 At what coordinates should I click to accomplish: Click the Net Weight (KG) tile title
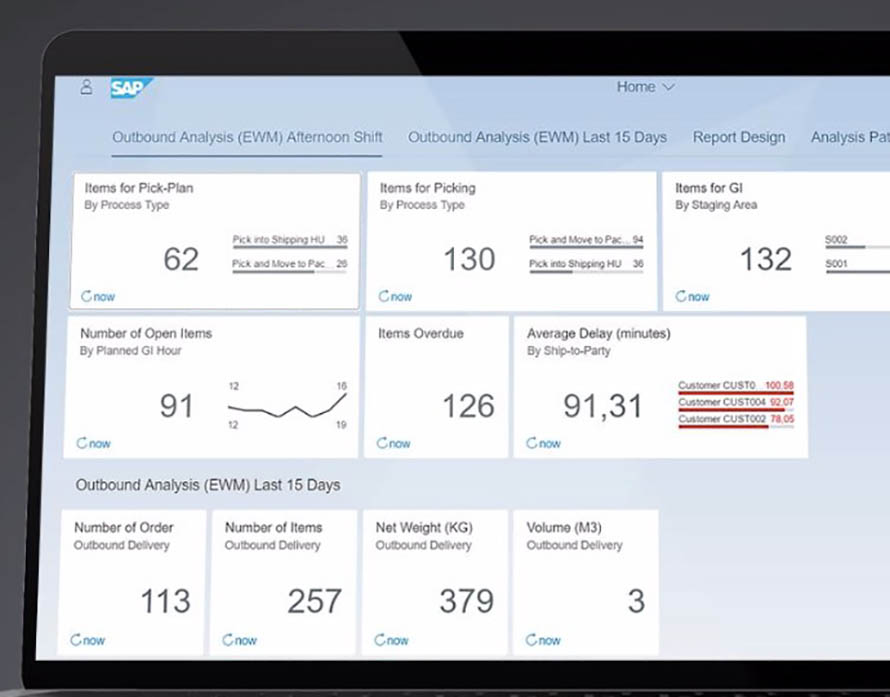pos(424,528)
